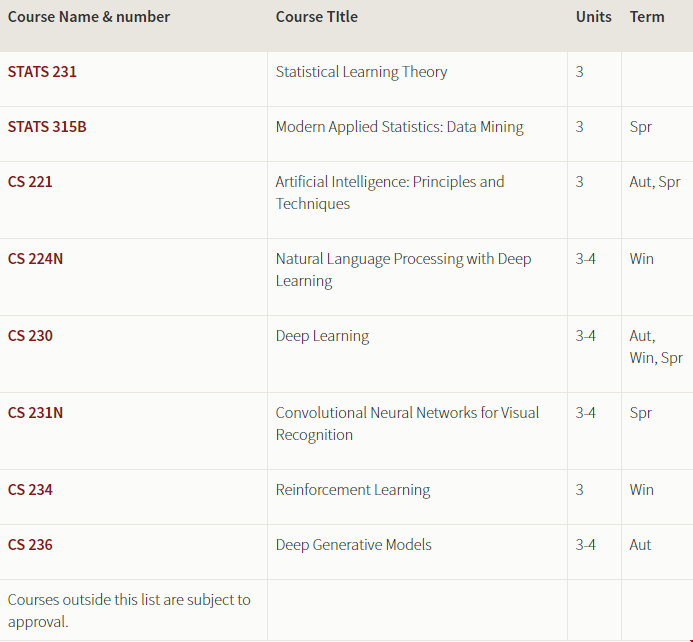This screenshot has height=642, width=693.
Task: Select the courses outside this list note
Action: pos(129,611)
